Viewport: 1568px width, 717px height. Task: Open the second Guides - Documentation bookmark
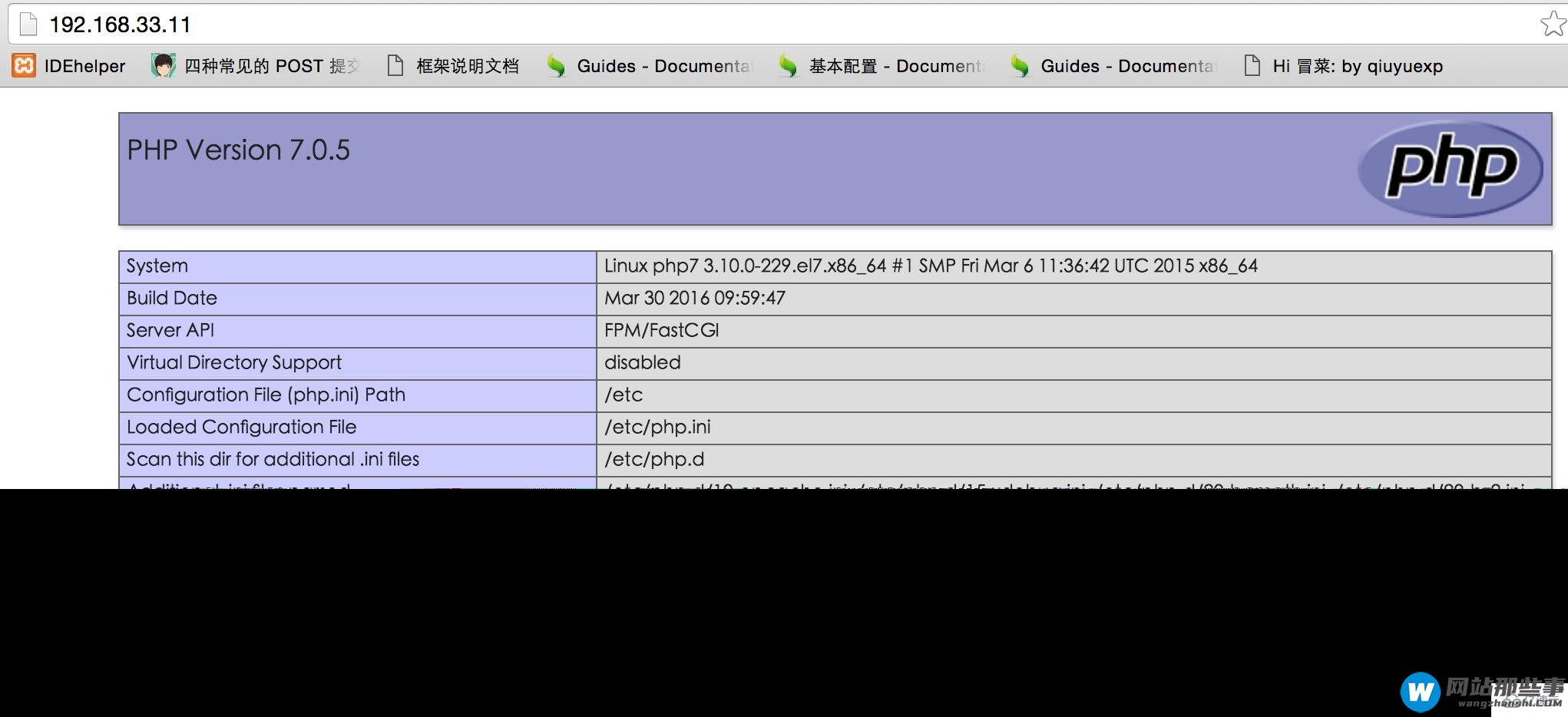tap(1129, 66)
